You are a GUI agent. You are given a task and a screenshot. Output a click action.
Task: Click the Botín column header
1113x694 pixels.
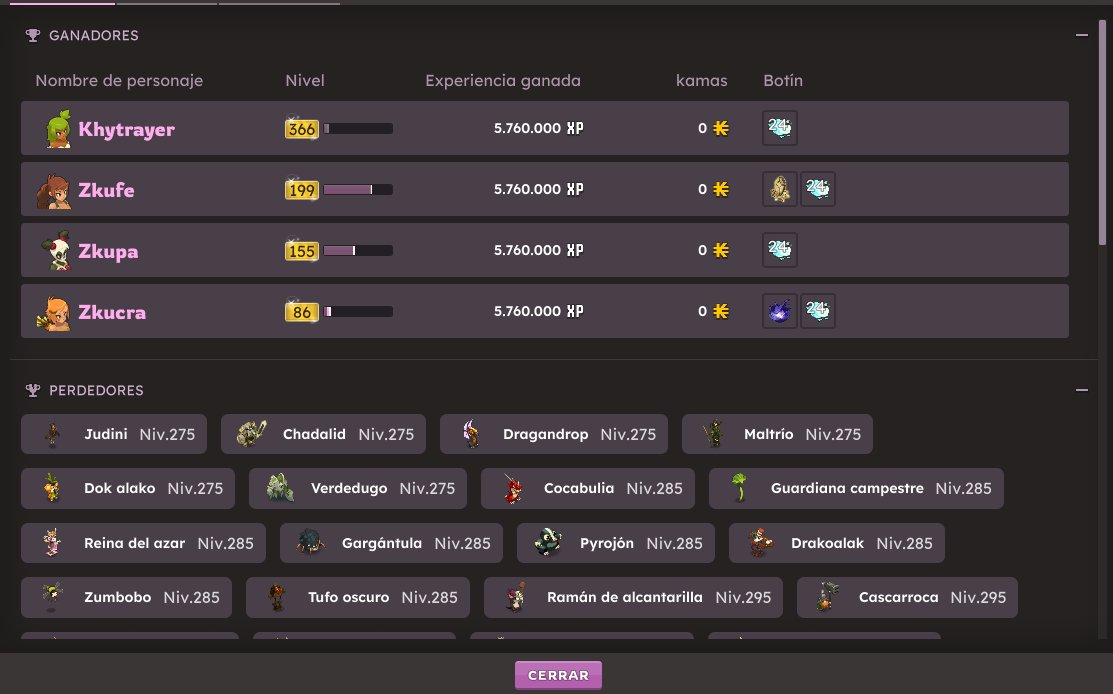783,80
